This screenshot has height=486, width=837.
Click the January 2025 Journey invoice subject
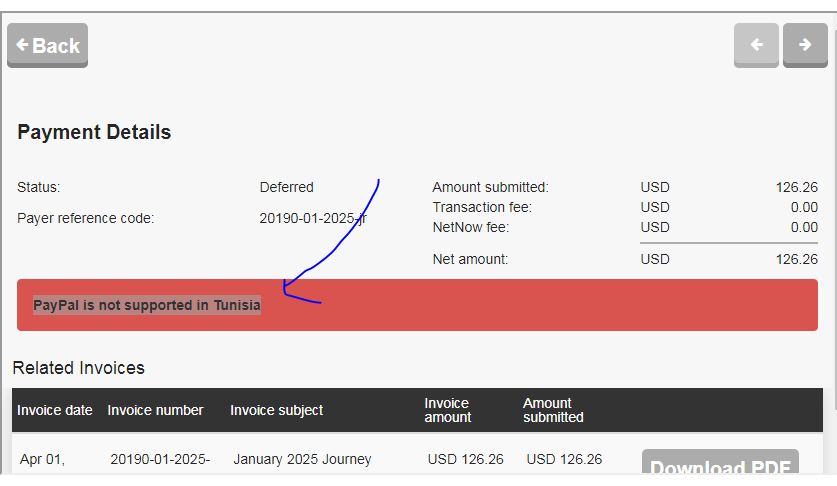tap(302, 459)
